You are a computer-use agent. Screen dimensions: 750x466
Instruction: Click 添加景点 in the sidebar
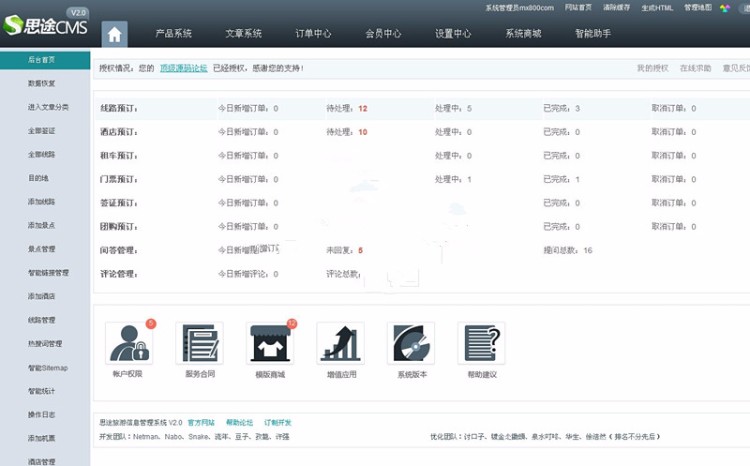tap(42, 225)
